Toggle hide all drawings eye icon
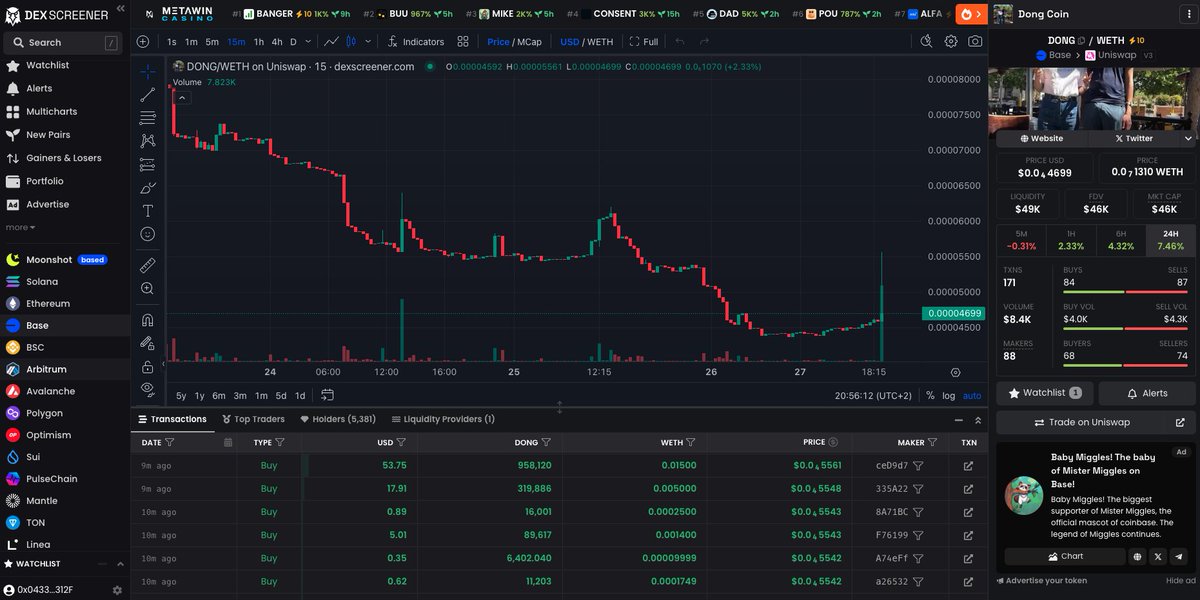 pyautogui.click(x=147, y=388)
